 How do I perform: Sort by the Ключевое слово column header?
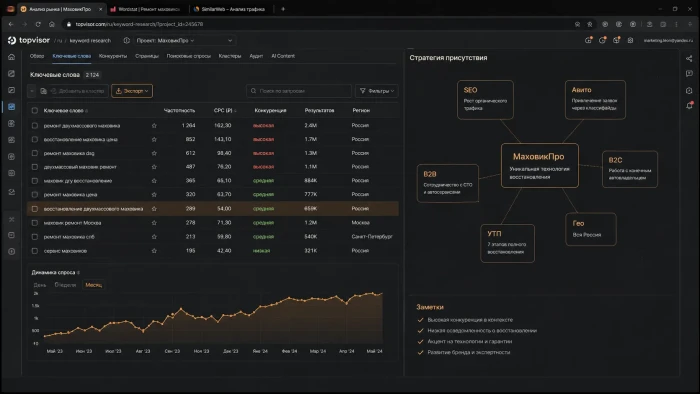66,110
